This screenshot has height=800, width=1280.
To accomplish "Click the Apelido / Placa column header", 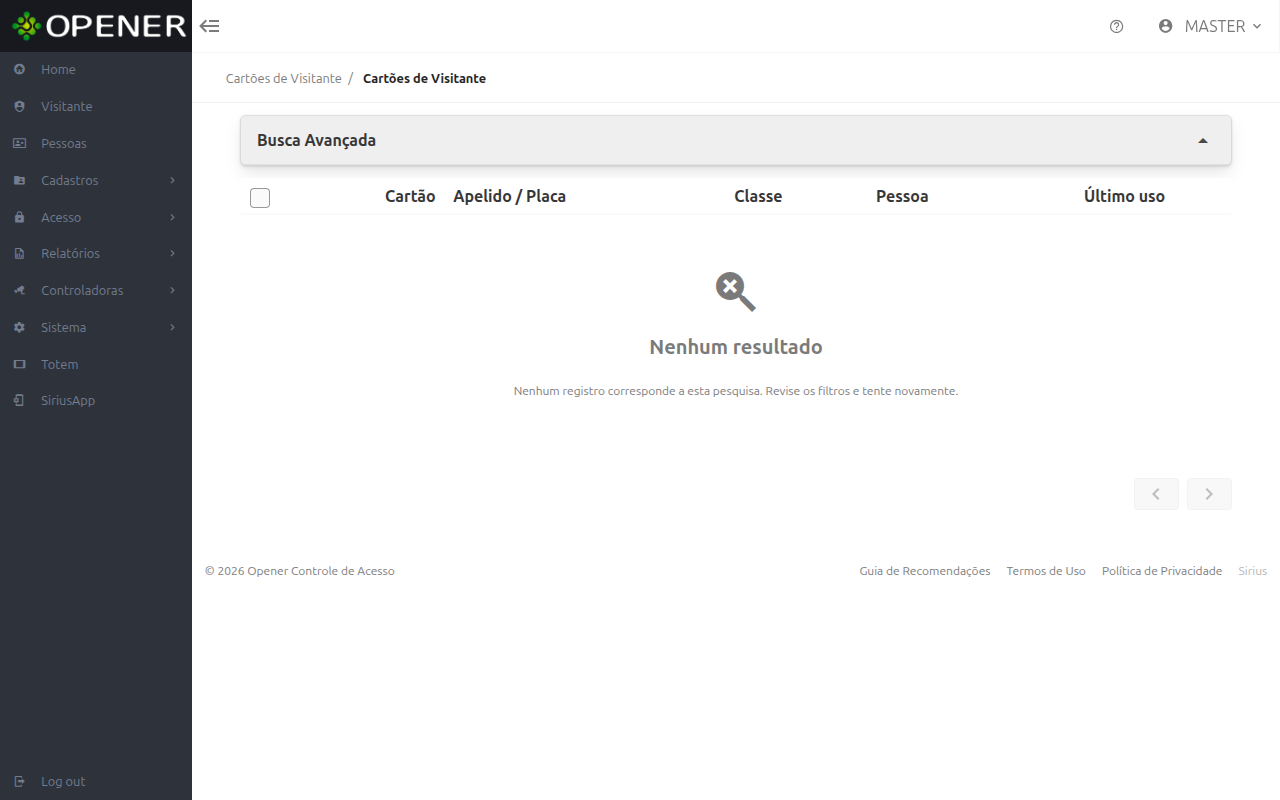I will coord(510,196).
